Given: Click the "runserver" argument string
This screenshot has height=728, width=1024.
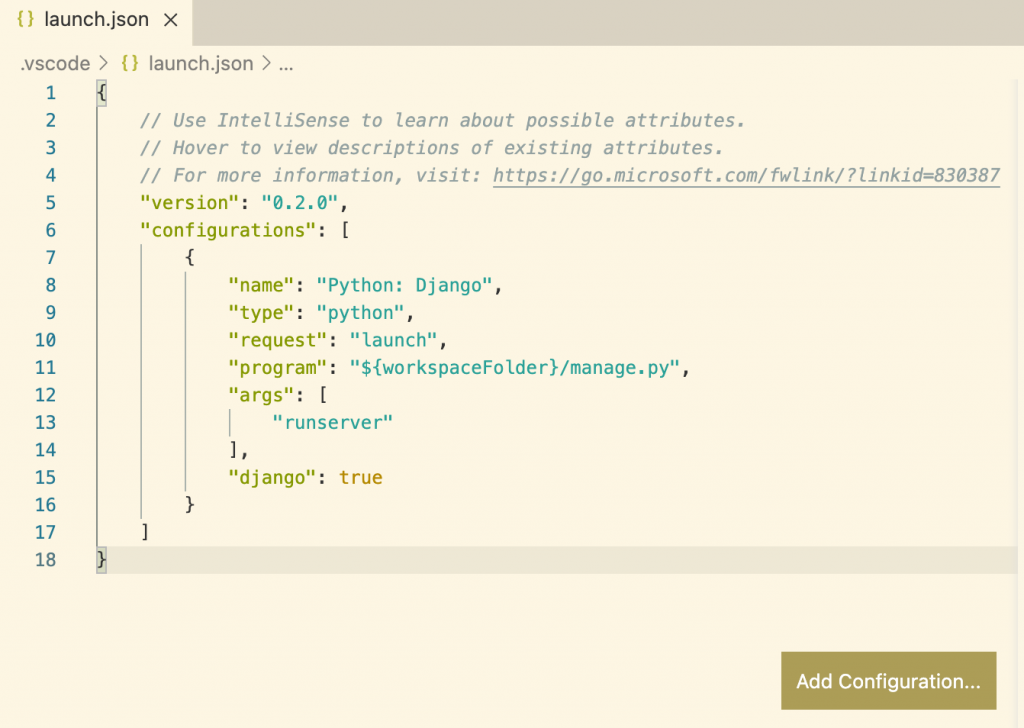Looking at the screenshot, I should tap(333, 422).
